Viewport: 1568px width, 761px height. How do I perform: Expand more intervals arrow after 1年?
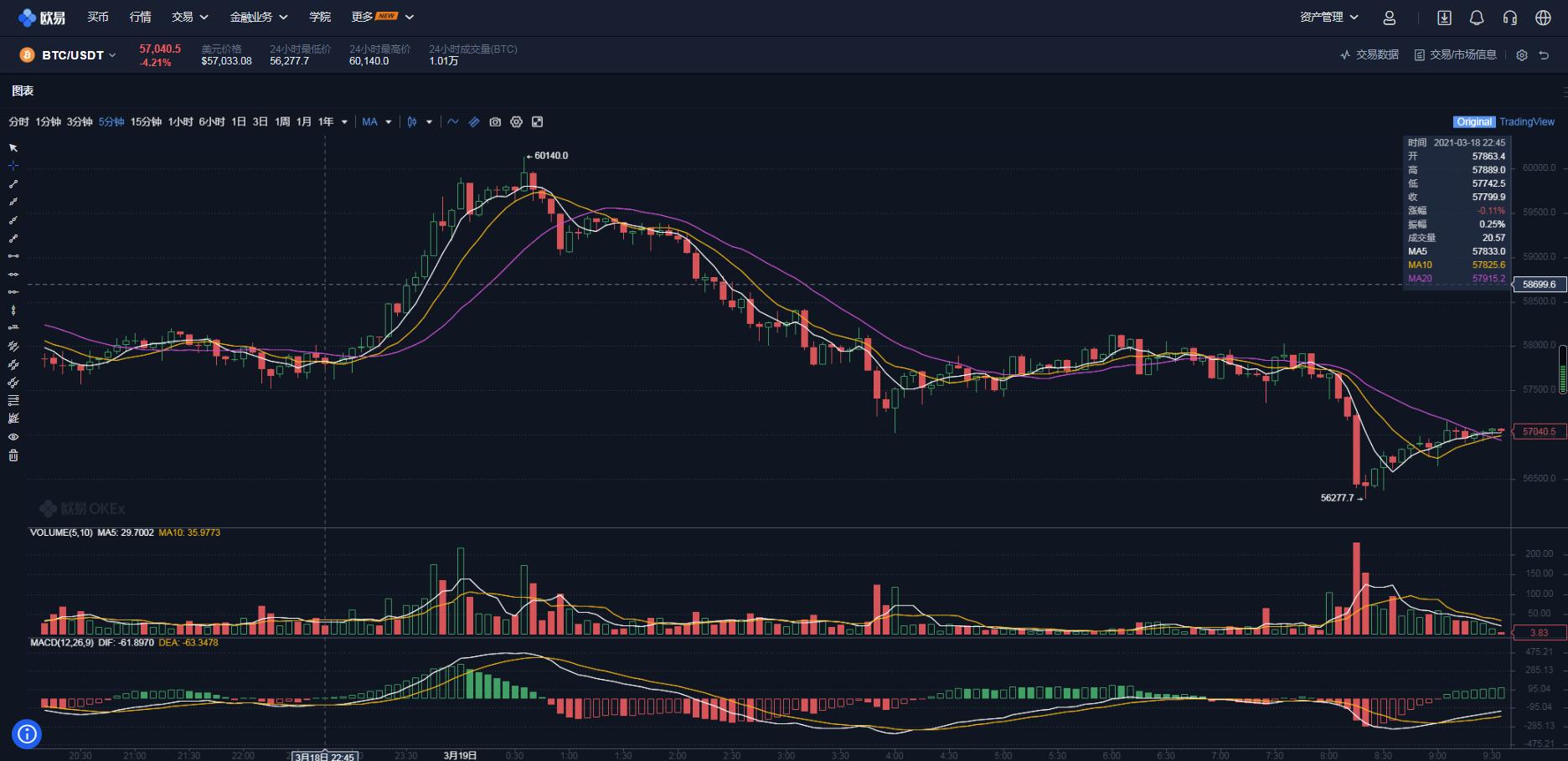[344, 122]
